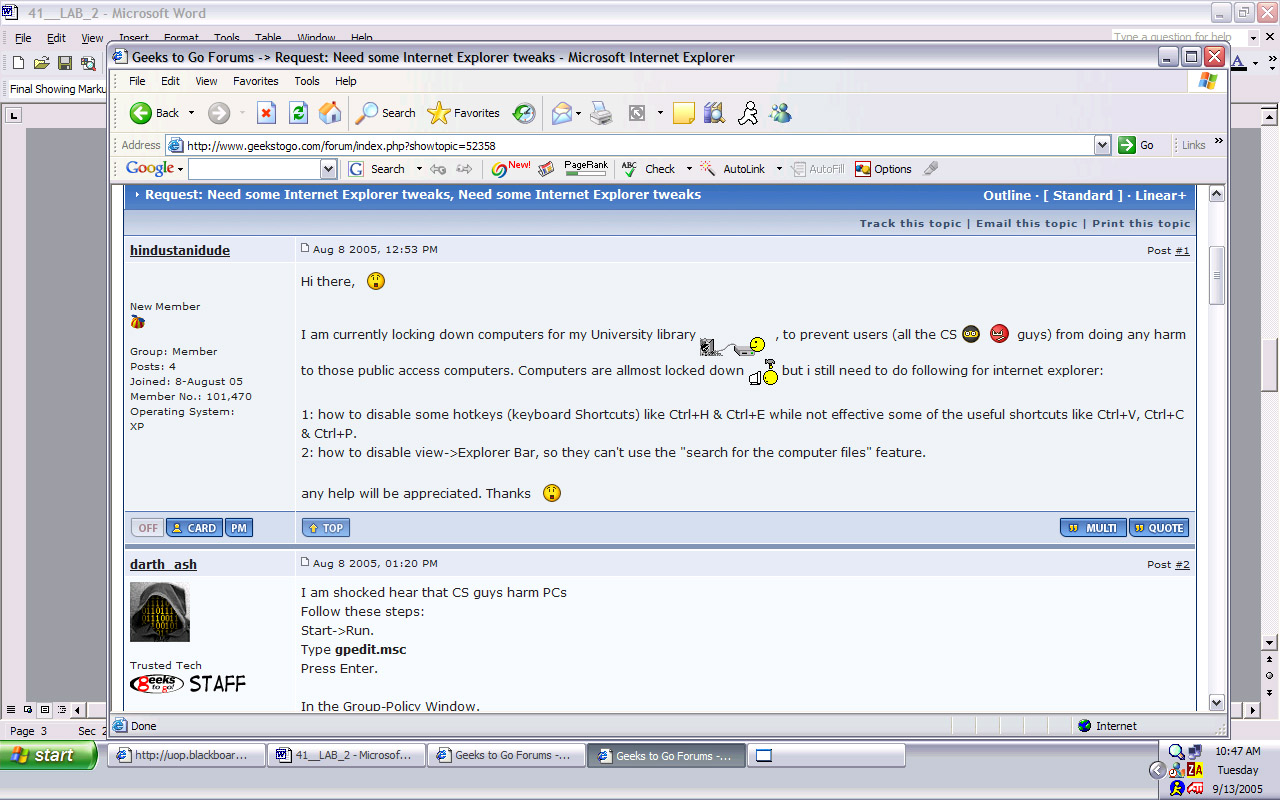Click the Google toolbar New! news icon
This screenshot has width=1280, height=800.
coord(511,168)
